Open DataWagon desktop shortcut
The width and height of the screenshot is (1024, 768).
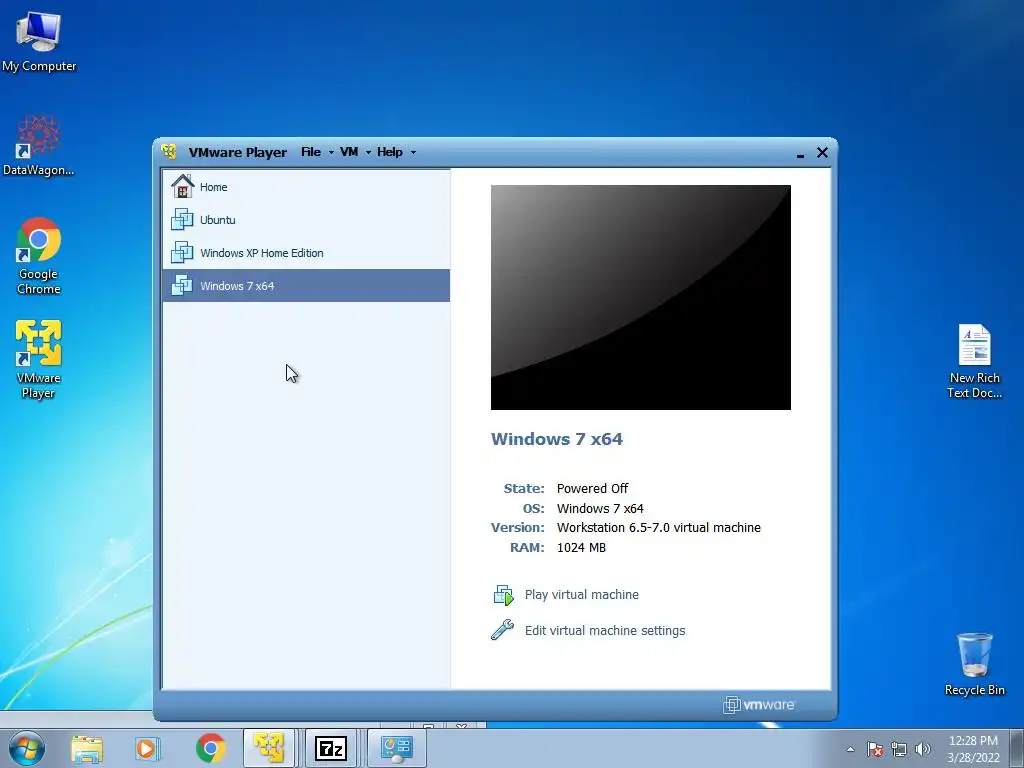[x=39, y=145]
